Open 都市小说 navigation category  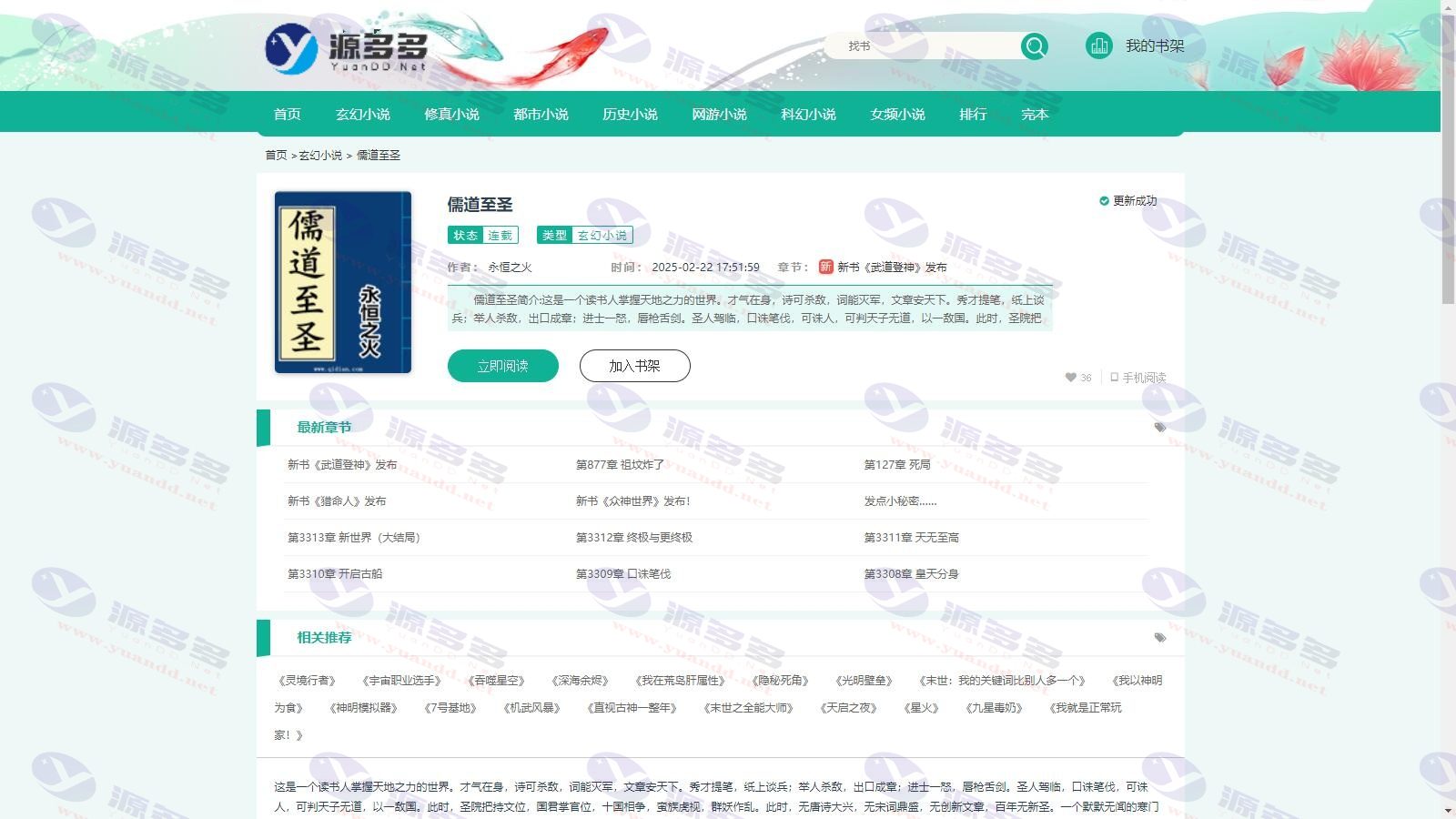[541, 114]
